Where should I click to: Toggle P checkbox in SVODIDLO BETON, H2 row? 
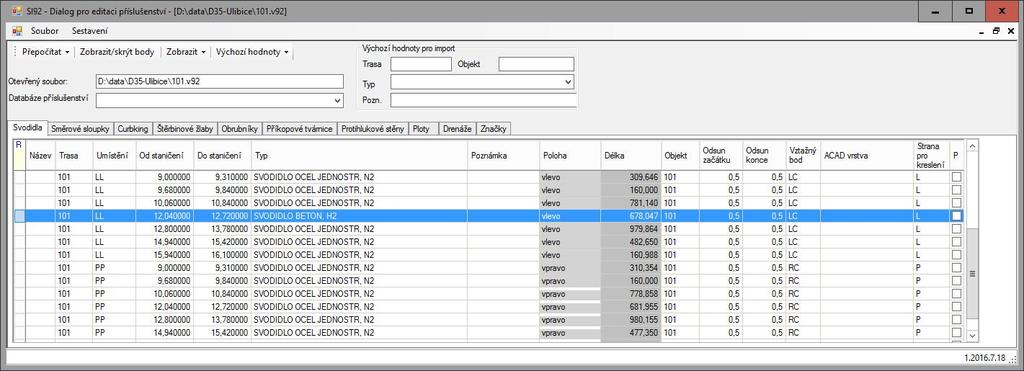(956, 216)
